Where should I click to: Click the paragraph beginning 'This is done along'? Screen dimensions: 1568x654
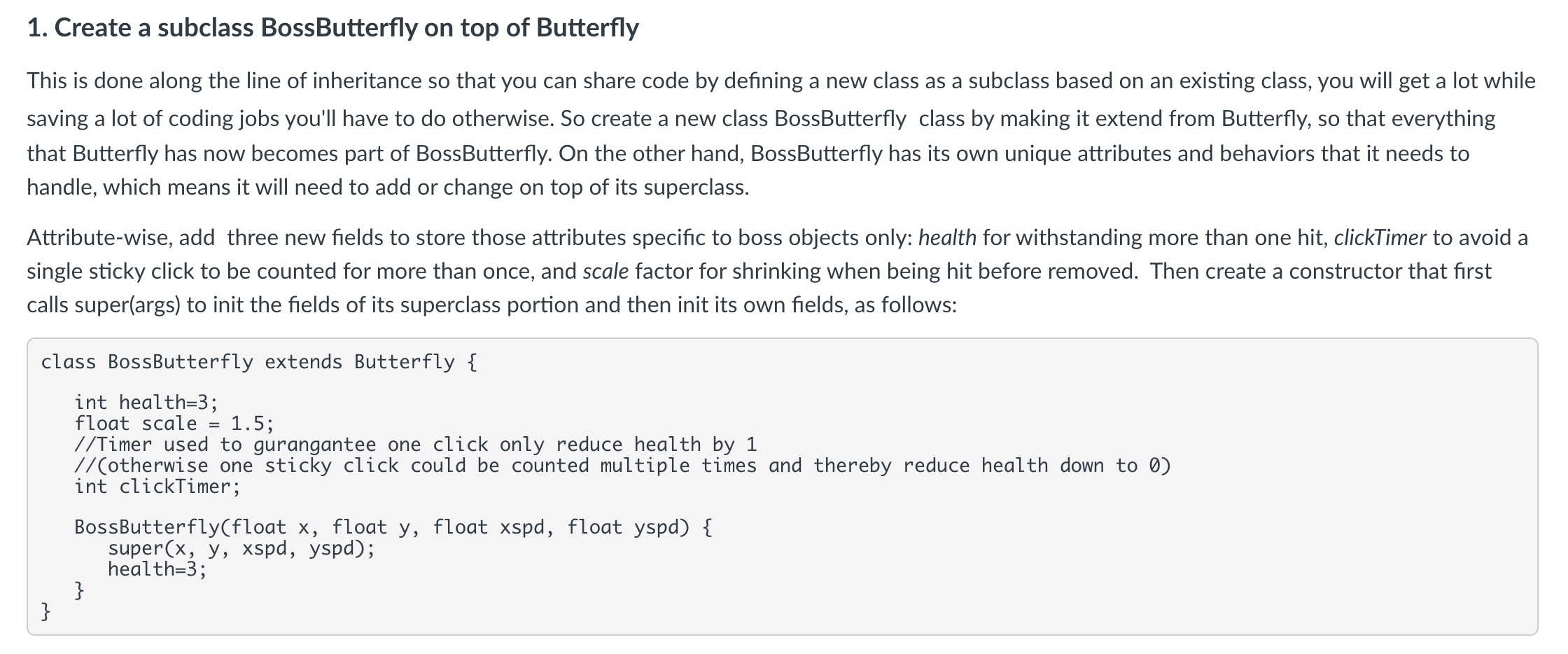(781, 134)
